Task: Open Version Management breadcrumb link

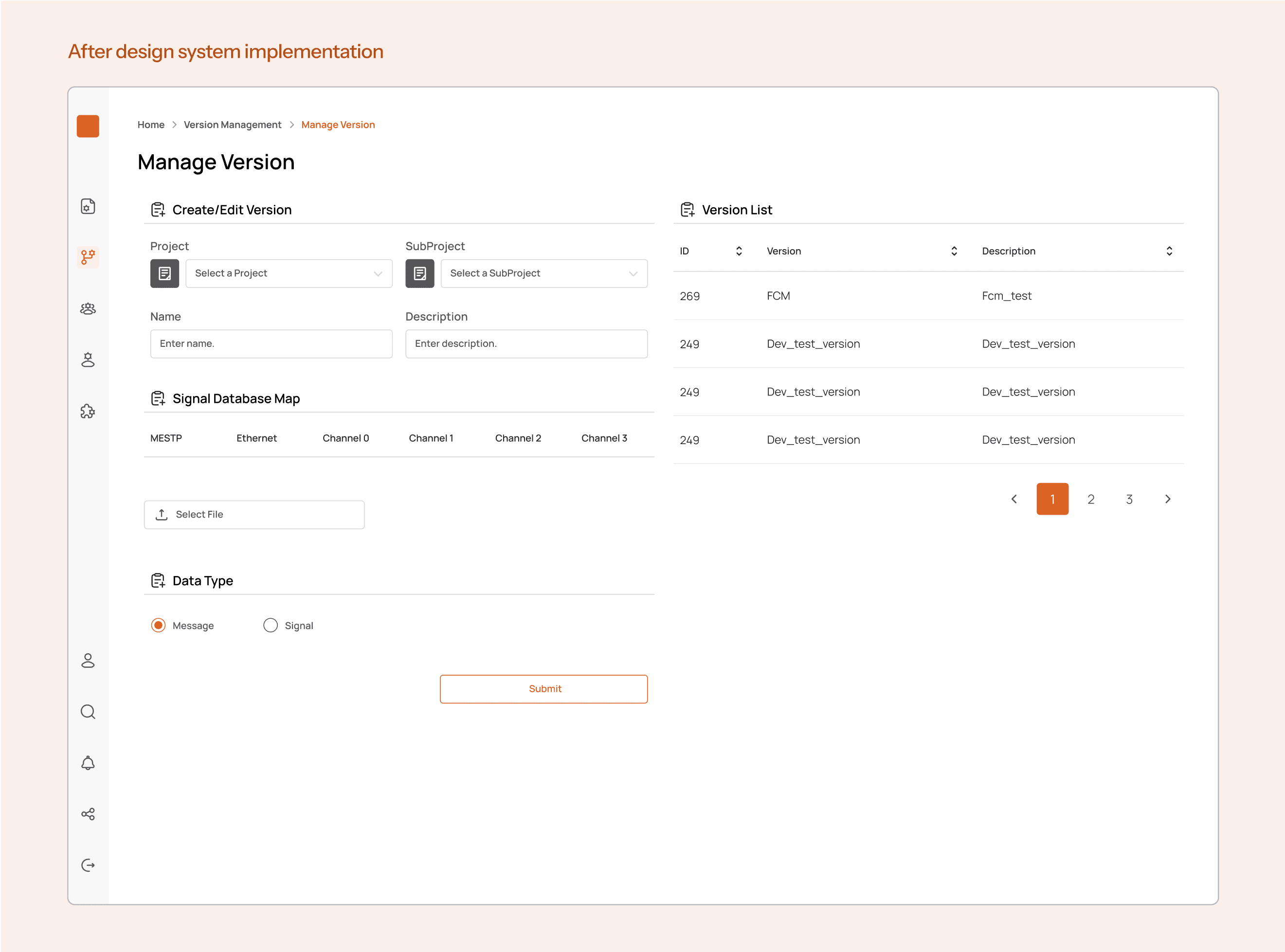Action: pyautogui.click(x=233, y=125)
